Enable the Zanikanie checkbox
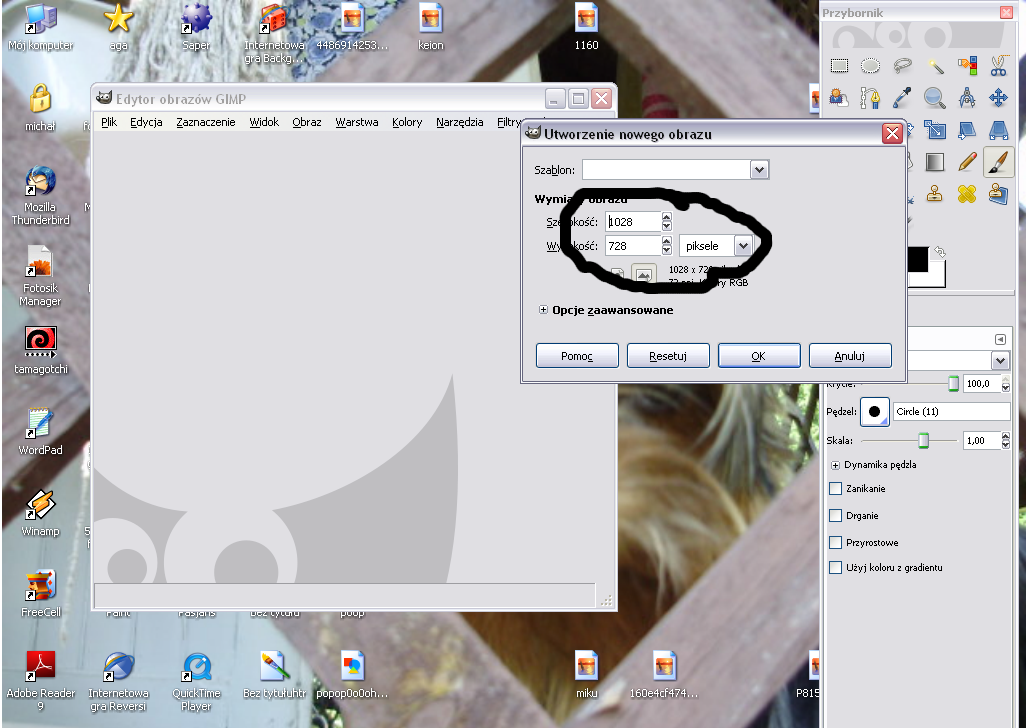The width and height of the screenshot is (1028, 728). pos(835,489)
